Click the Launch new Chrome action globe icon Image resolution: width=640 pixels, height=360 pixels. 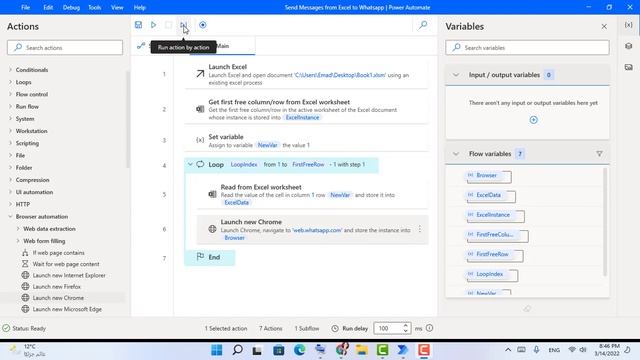tap(25, 298)
